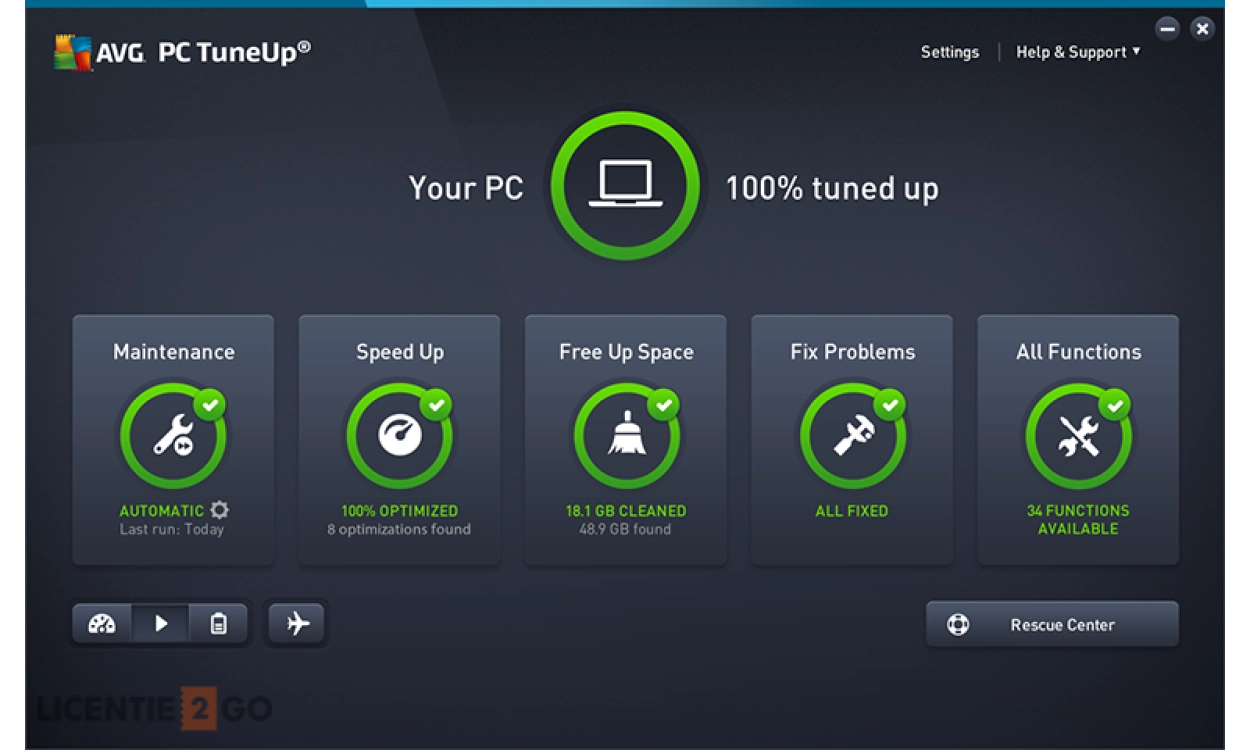Select the Fix Problems wrench icon
Image resolution: width=1250 pixels, height=750 pixels.
852,435
